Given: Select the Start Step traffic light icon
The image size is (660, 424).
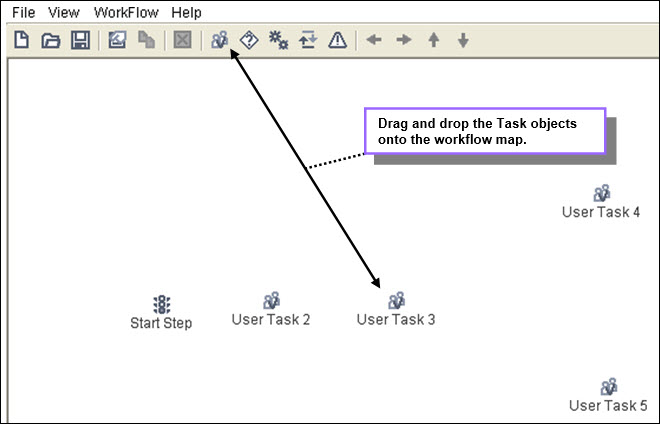Looking at the screenshot, I should [x=162, y=304].
